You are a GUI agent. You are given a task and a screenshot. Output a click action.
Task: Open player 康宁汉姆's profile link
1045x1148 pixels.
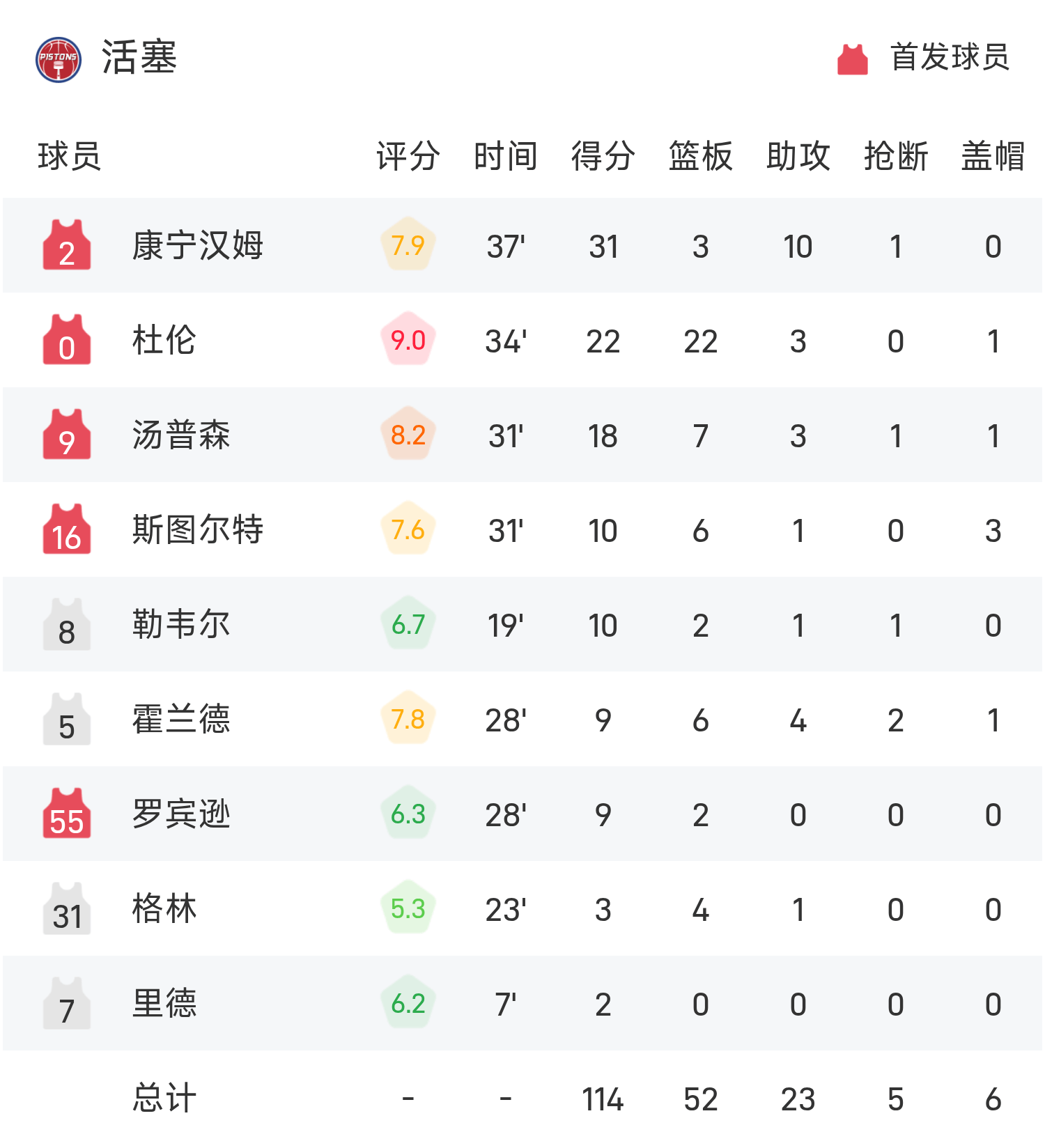tap(198, 245)
